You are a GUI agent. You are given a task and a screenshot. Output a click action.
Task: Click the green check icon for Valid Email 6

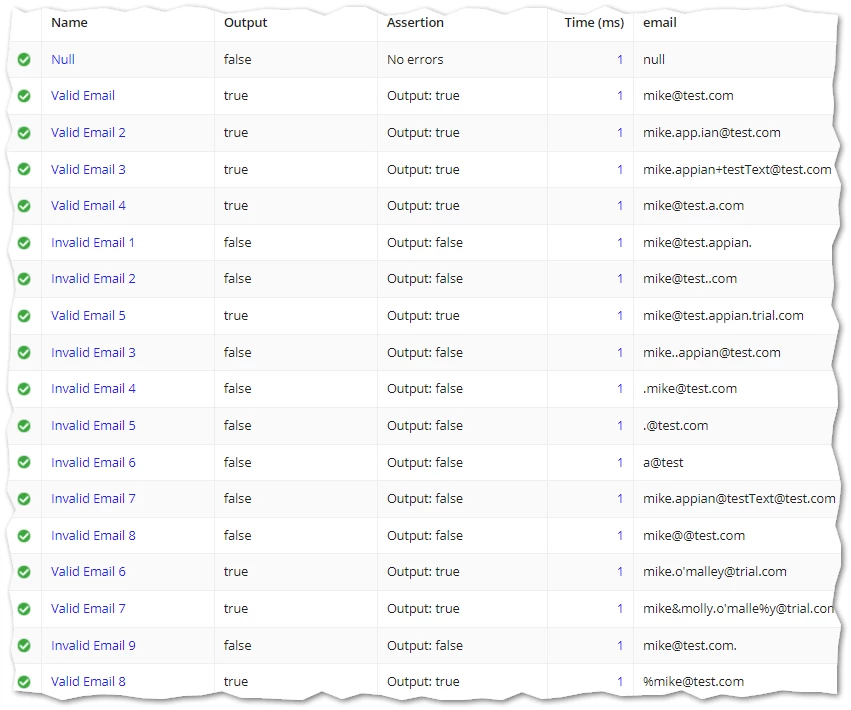(x=24, y=572)
